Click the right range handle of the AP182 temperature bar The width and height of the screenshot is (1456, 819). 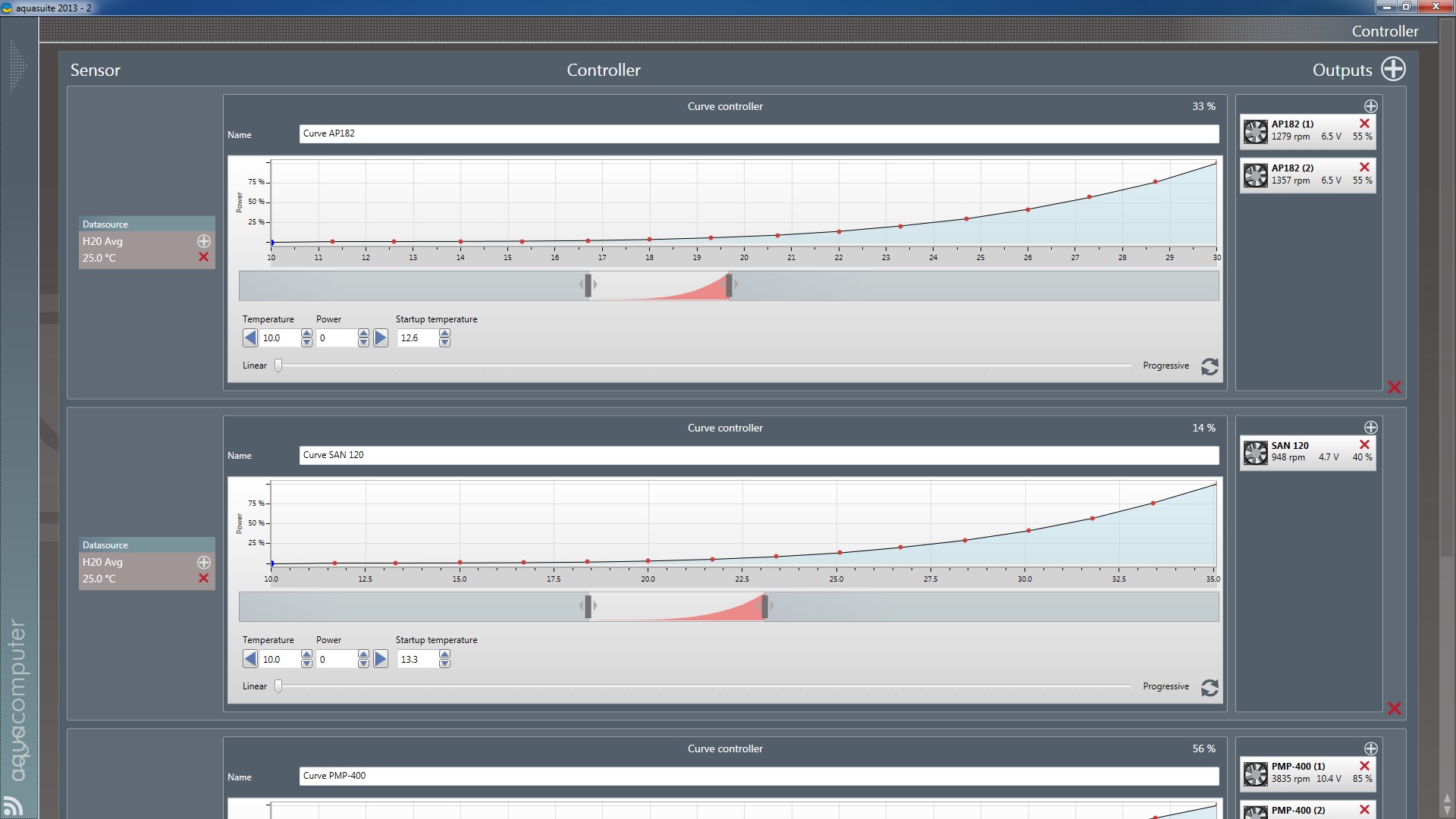(730, 285)
